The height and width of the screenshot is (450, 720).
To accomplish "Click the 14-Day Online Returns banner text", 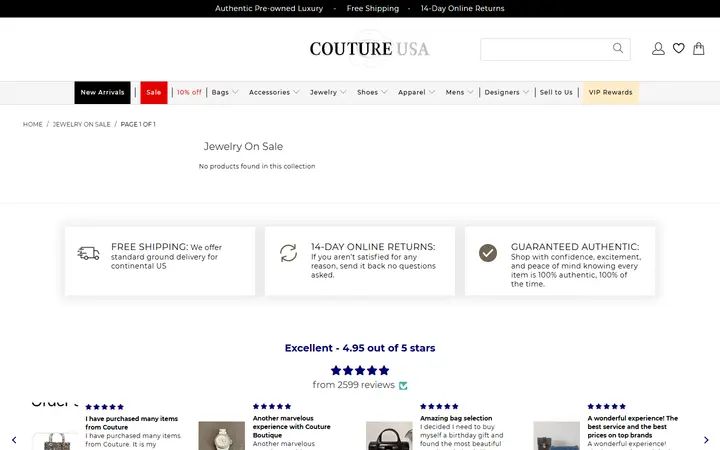I will [462, 8].
